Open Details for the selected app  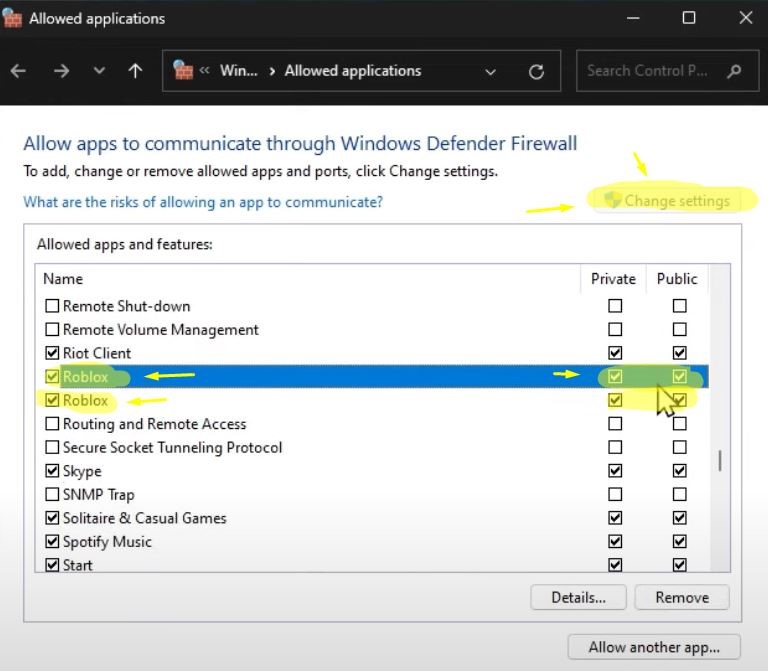[x=578, y=598]
